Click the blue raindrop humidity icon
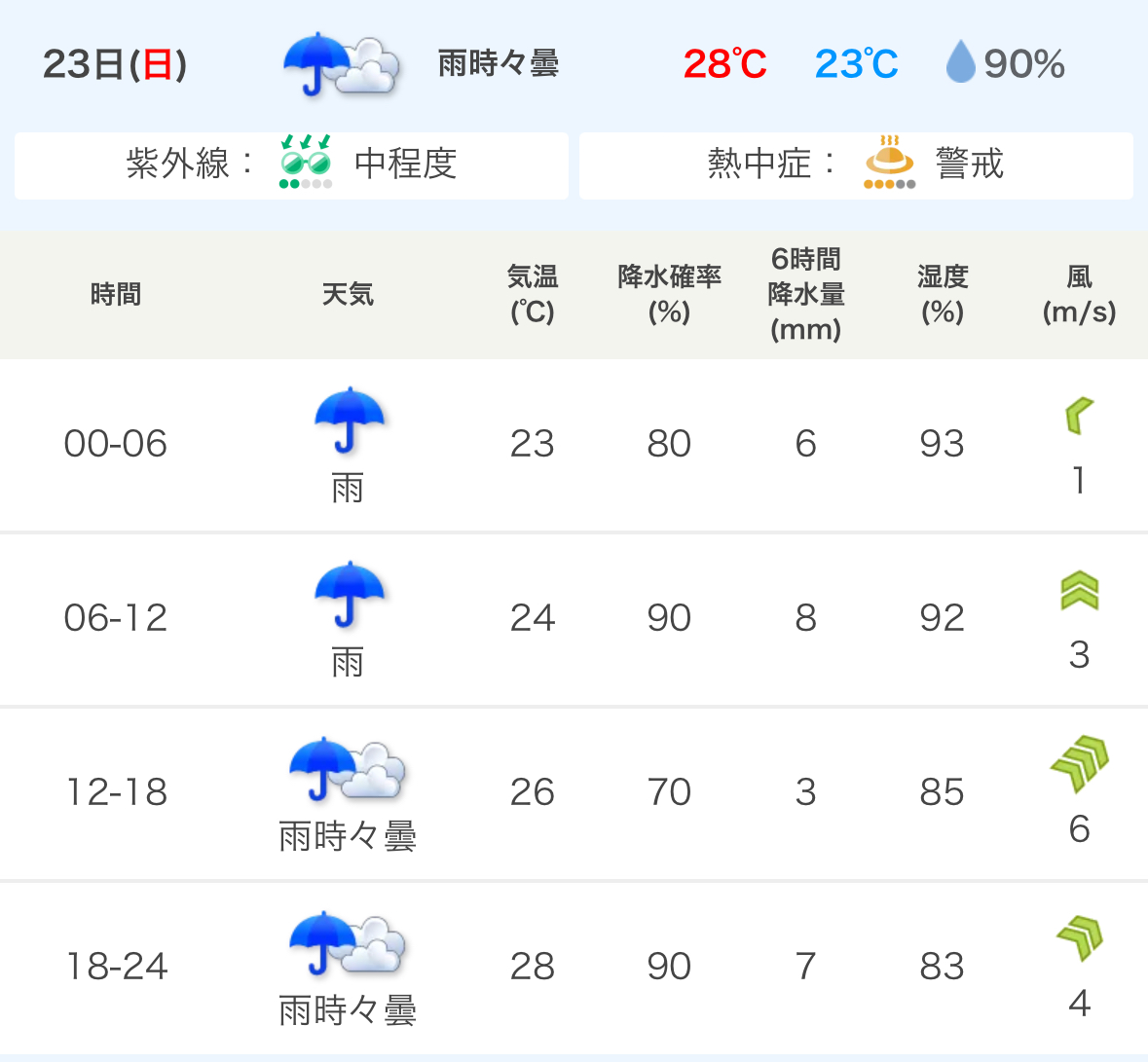Viewport: 1148px width, 1062px height. [x=960, y=63]
